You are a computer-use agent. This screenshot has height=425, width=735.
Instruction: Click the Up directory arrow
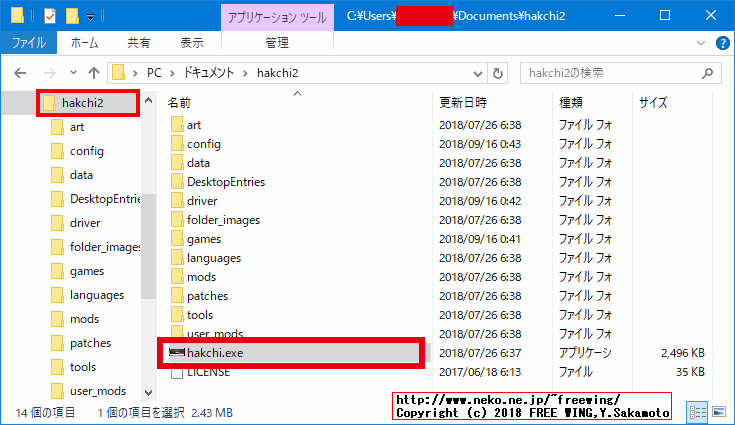pyautogui.click(x=94, y=73)
